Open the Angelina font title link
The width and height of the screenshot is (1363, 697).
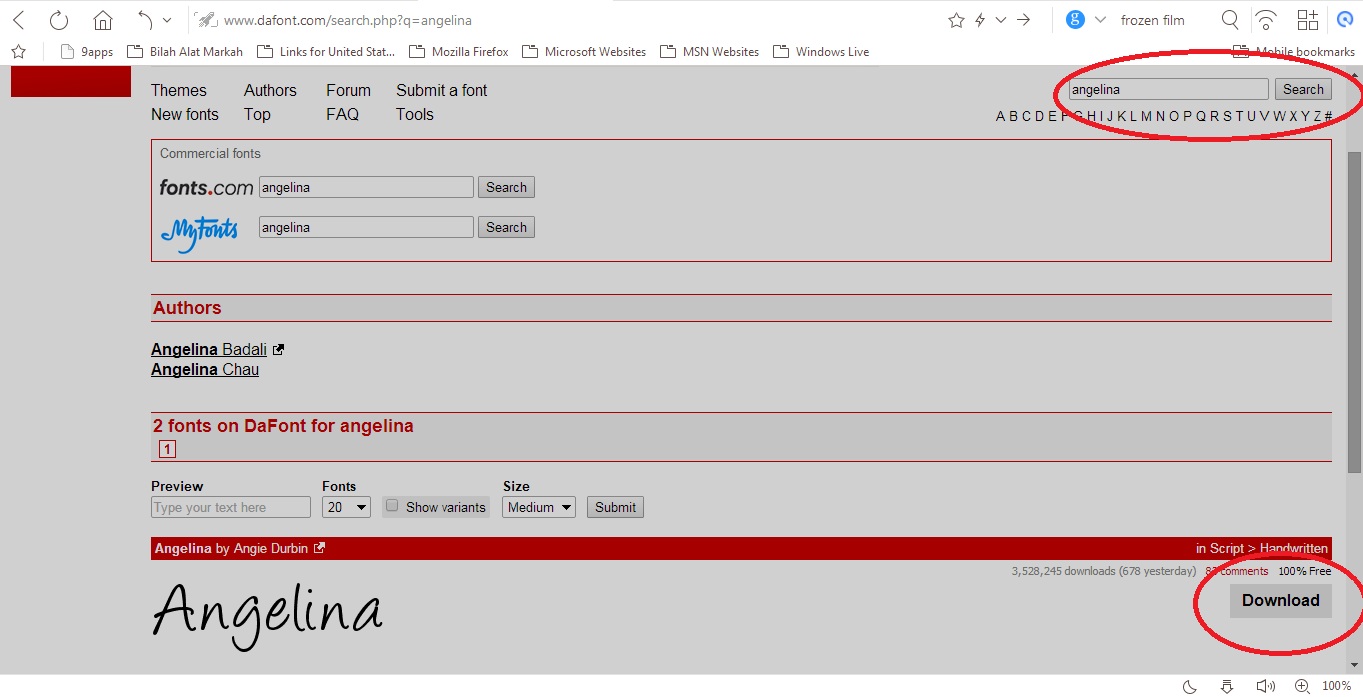click(x=183, y=548)
